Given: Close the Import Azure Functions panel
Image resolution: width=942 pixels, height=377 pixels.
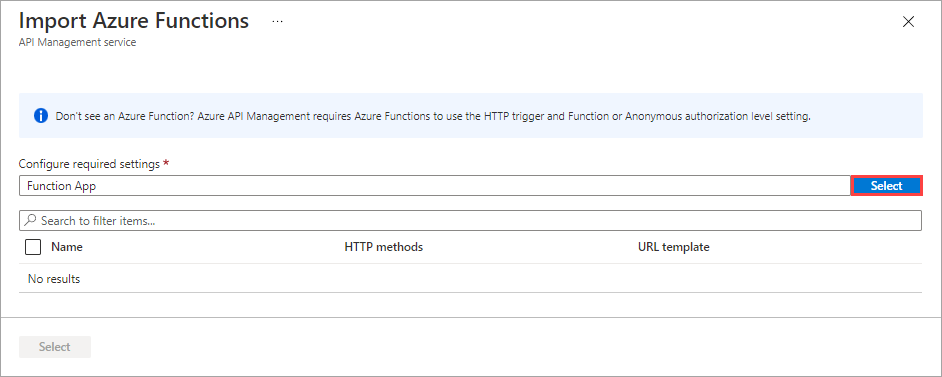Looking at the screenshot, I should point(908,22).
